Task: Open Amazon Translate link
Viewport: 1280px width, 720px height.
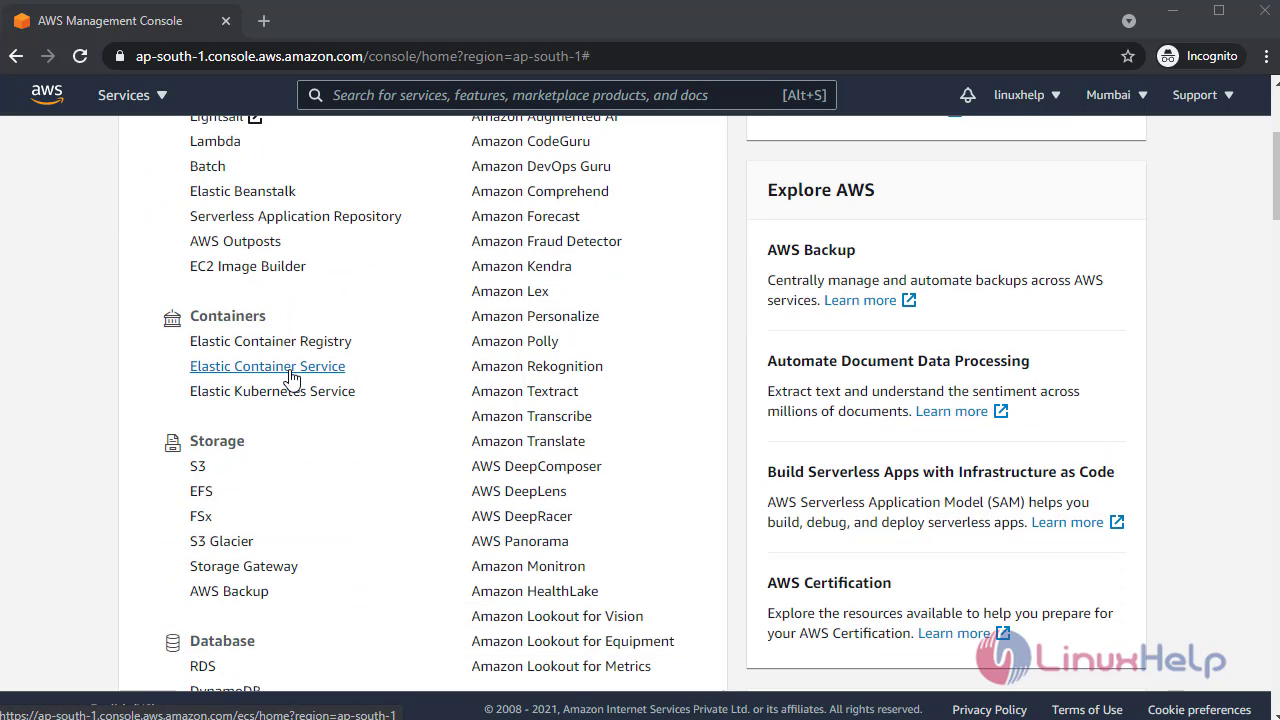Action: (528, 441)
